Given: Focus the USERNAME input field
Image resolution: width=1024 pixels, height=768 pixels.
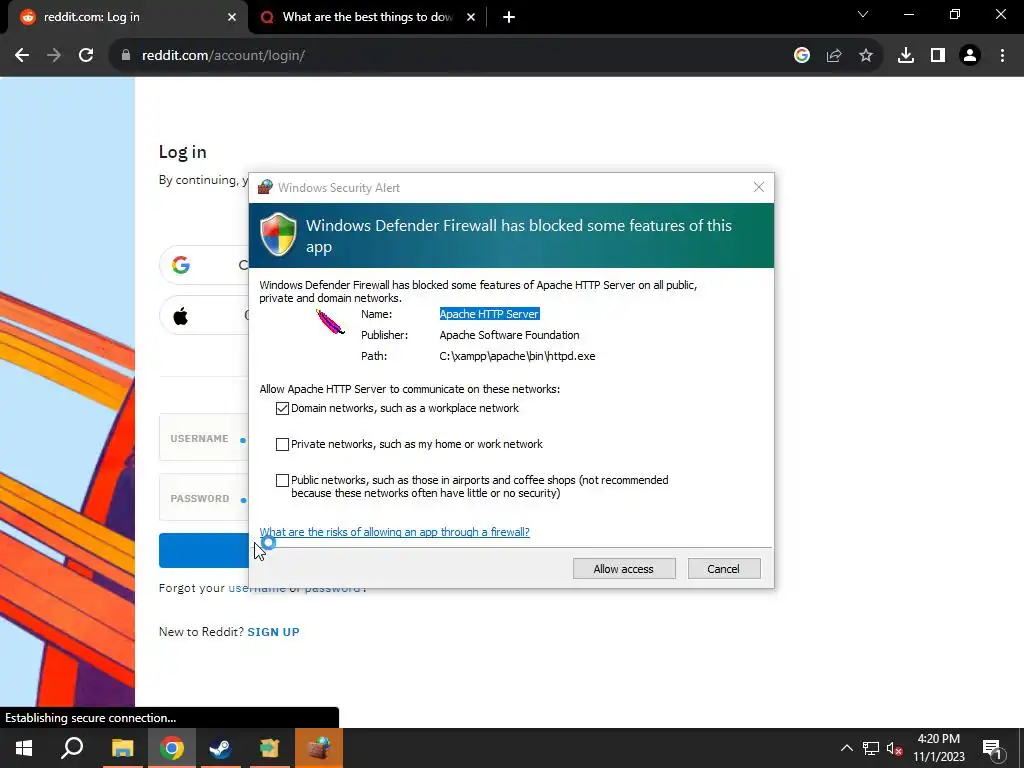Looking at the screenshot, I should 204,438.
